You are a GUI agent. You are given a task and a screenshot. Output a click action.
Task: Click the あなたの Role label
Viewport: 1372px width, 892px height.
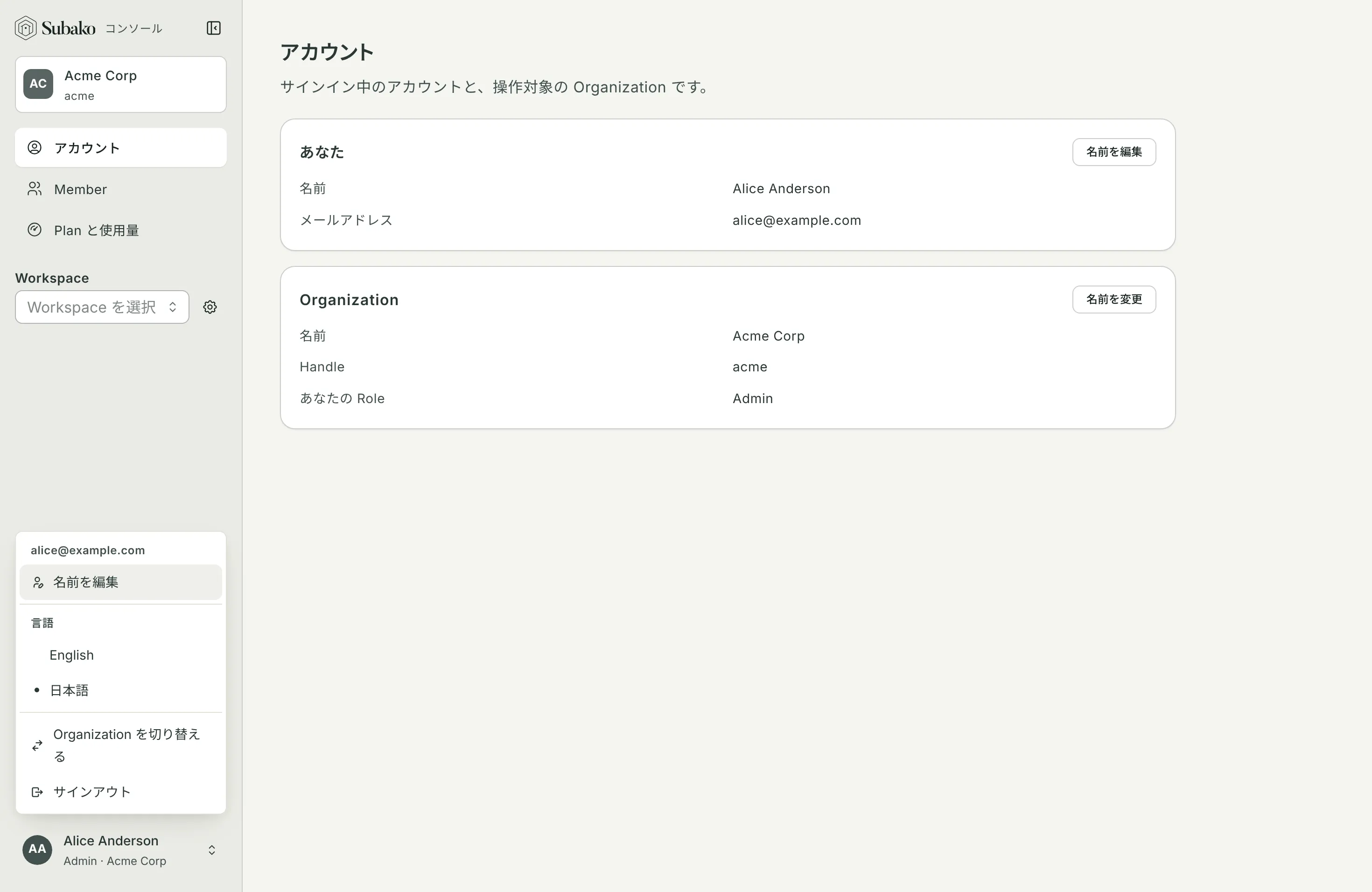[x=342, y=398]
